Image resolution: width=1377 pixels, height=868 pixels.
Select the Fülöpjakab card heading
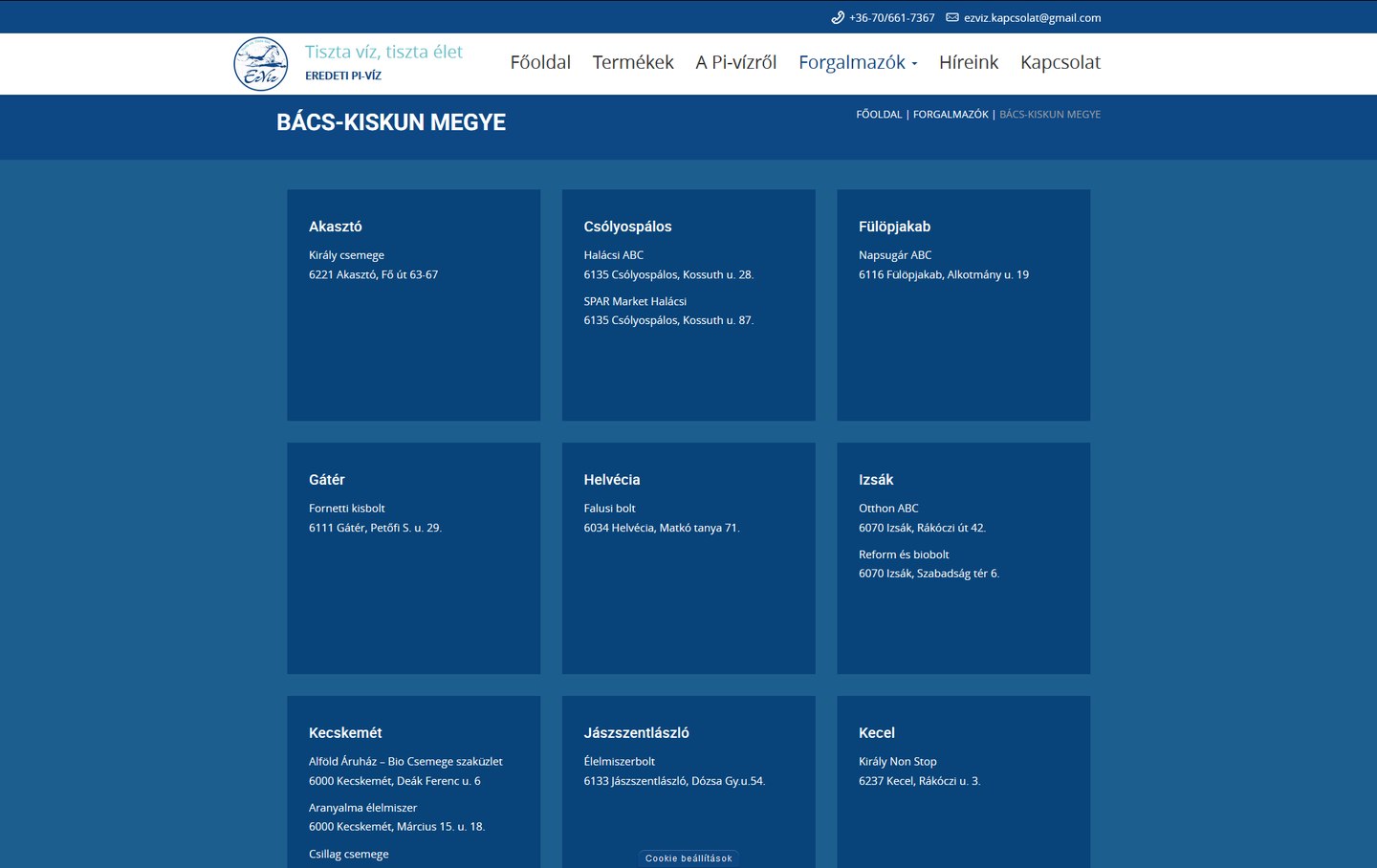tap(894, 227)
